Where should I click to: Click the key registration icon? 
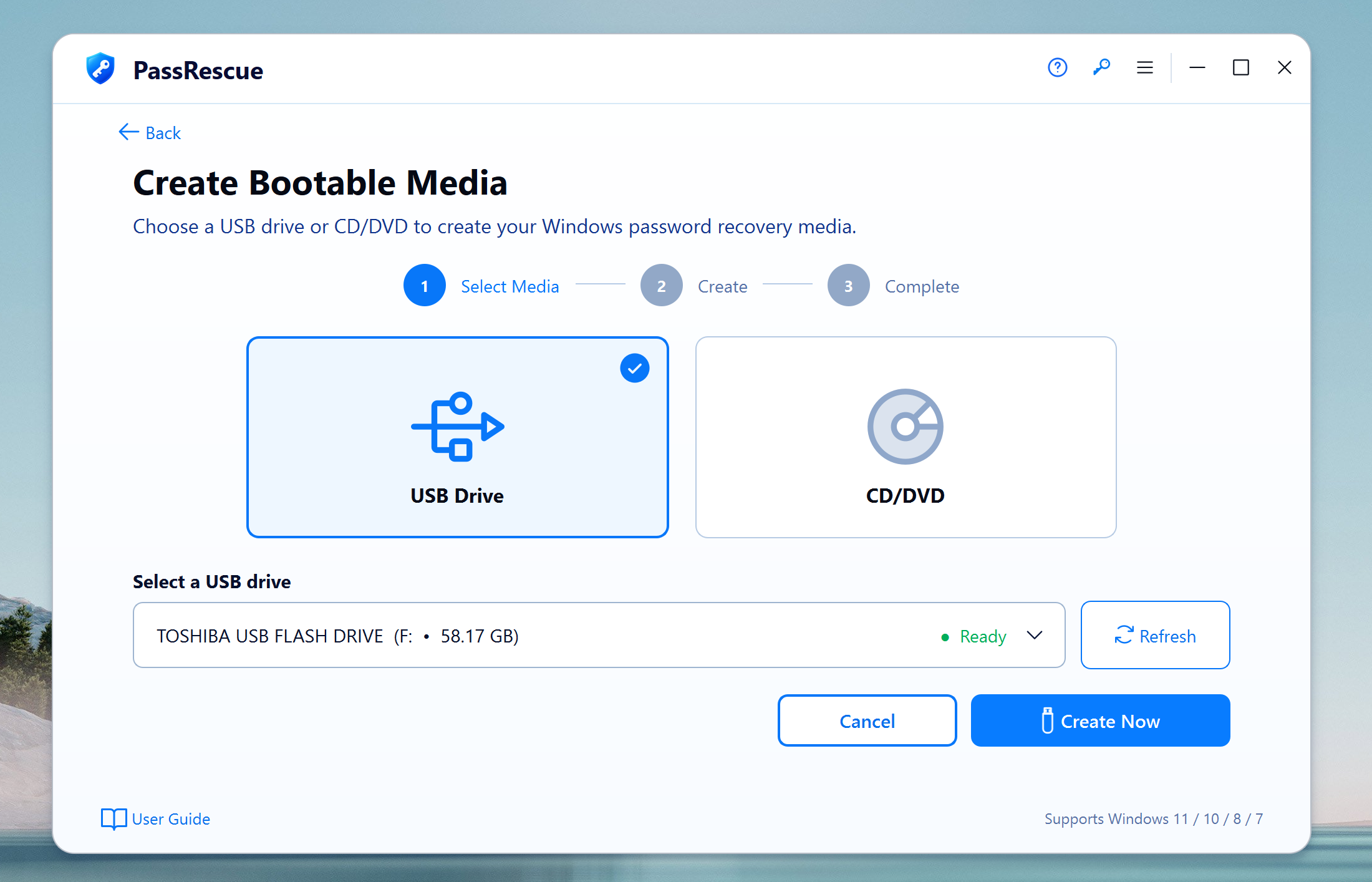[x=1101, y=67]
